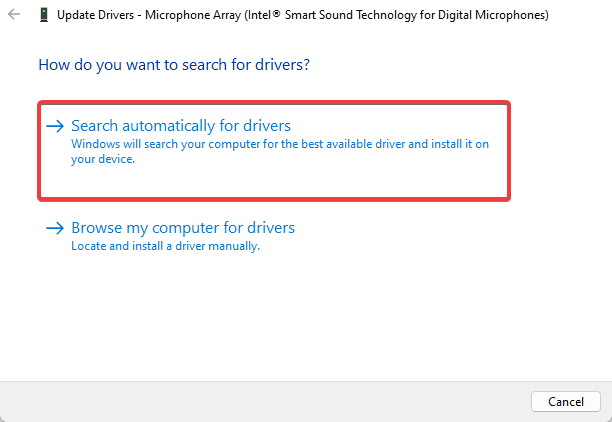The width and height of the screenshot is (612, 422).
Task: Click the word 'drivers?' in the heading
Action: click(x=283, y=65)
